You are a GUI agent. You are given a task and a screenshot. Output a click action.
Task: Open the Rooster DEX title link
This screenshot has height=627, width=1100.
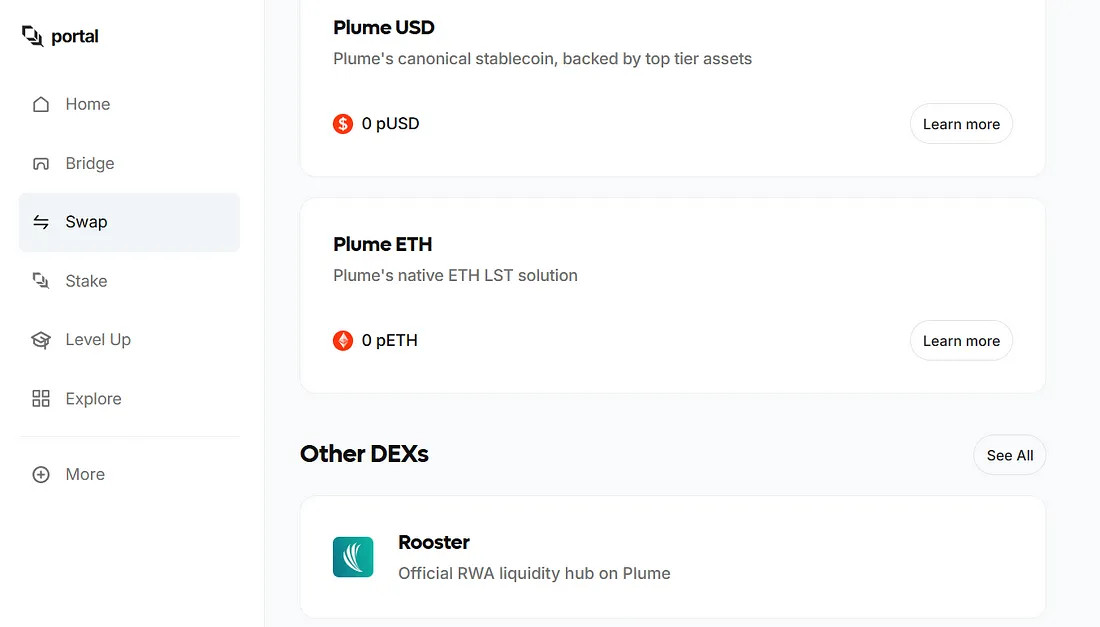click(434, 542)
